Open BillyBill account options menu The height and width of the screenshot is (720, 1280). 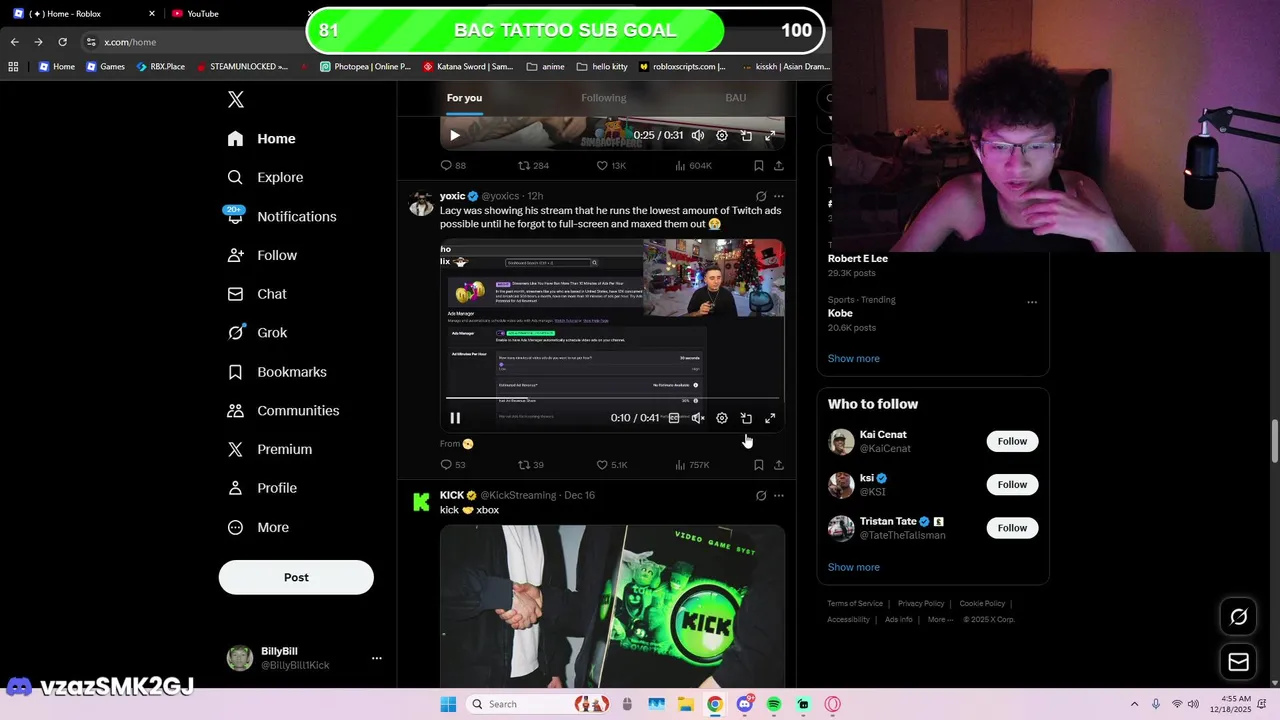(x=377, y=658)
